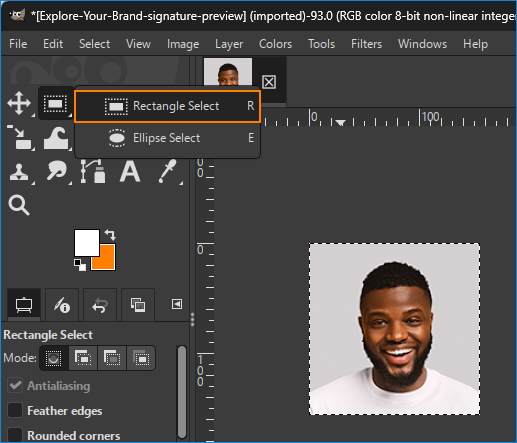
Task: Choose Ellipse Select from the flyout
Action: (167, 138)
